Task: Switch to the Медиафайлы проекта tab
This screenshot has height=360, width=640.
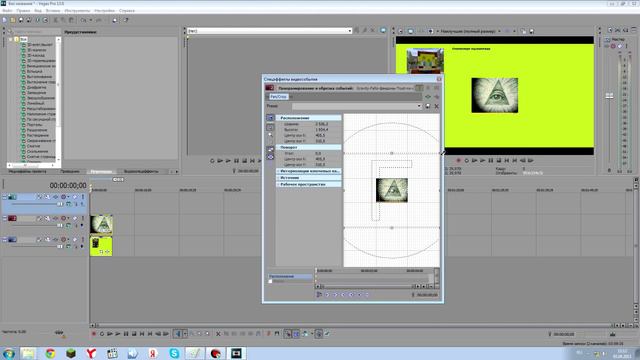Action: 27,171
